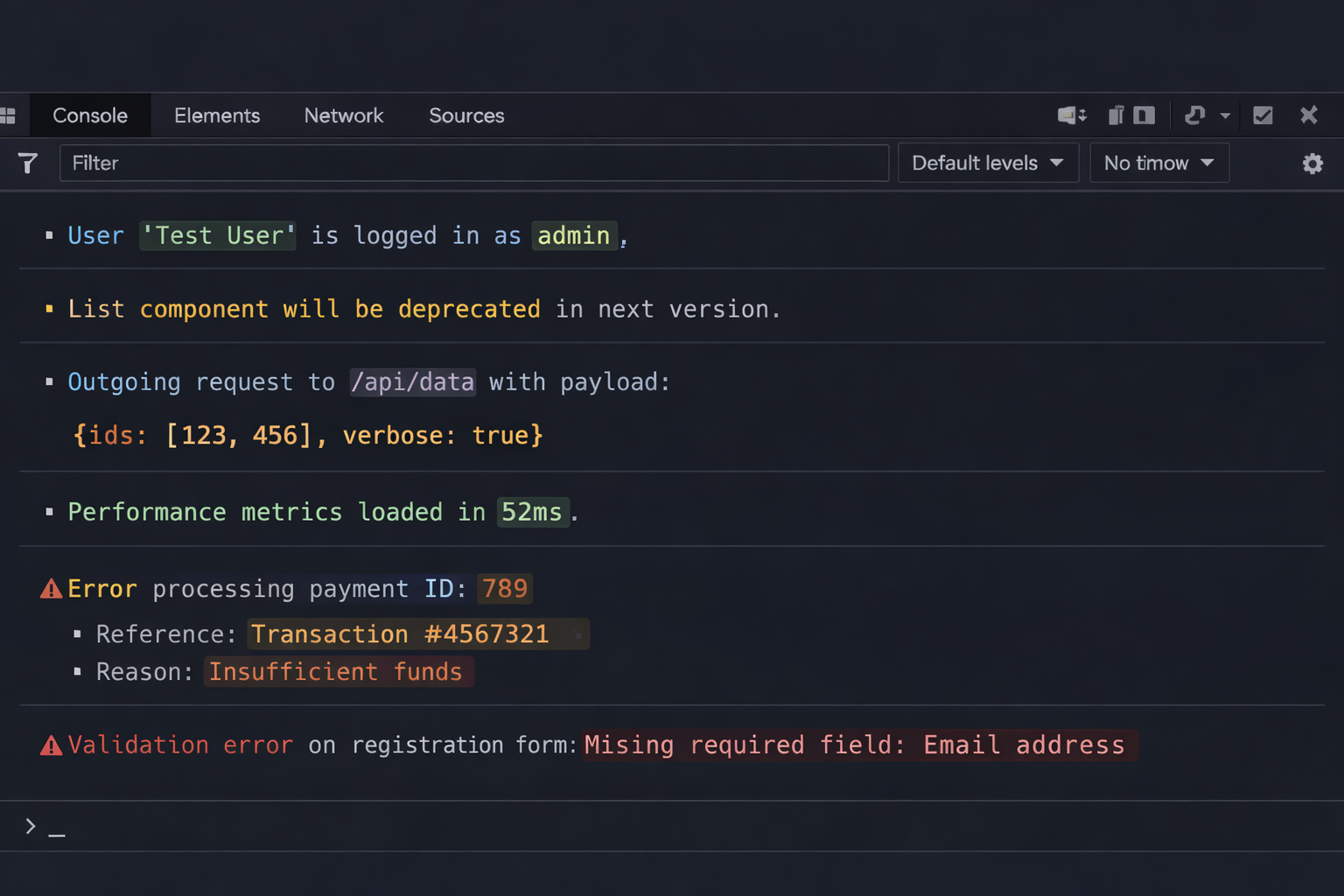1344x896 pixels.
Task: Toggle the checkmark box in toolbar
Action: click(x=1262, y=115)
